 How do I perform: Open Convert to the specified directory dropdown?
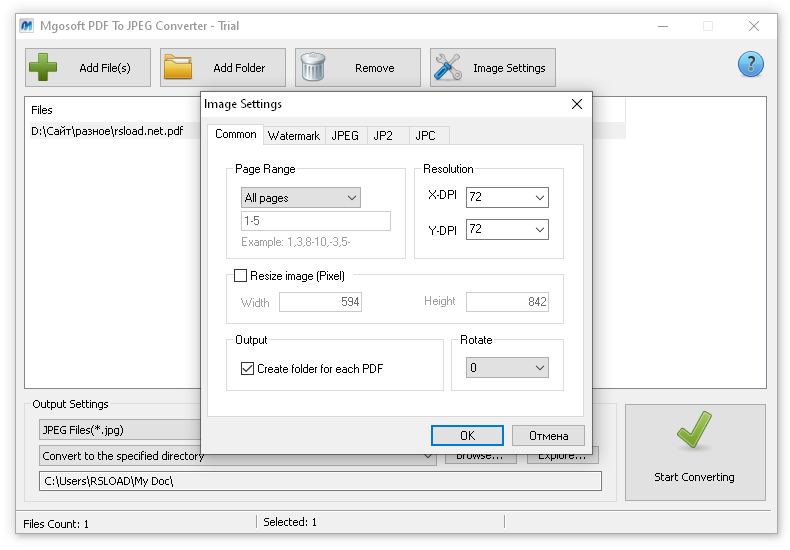tap(238, 456)
